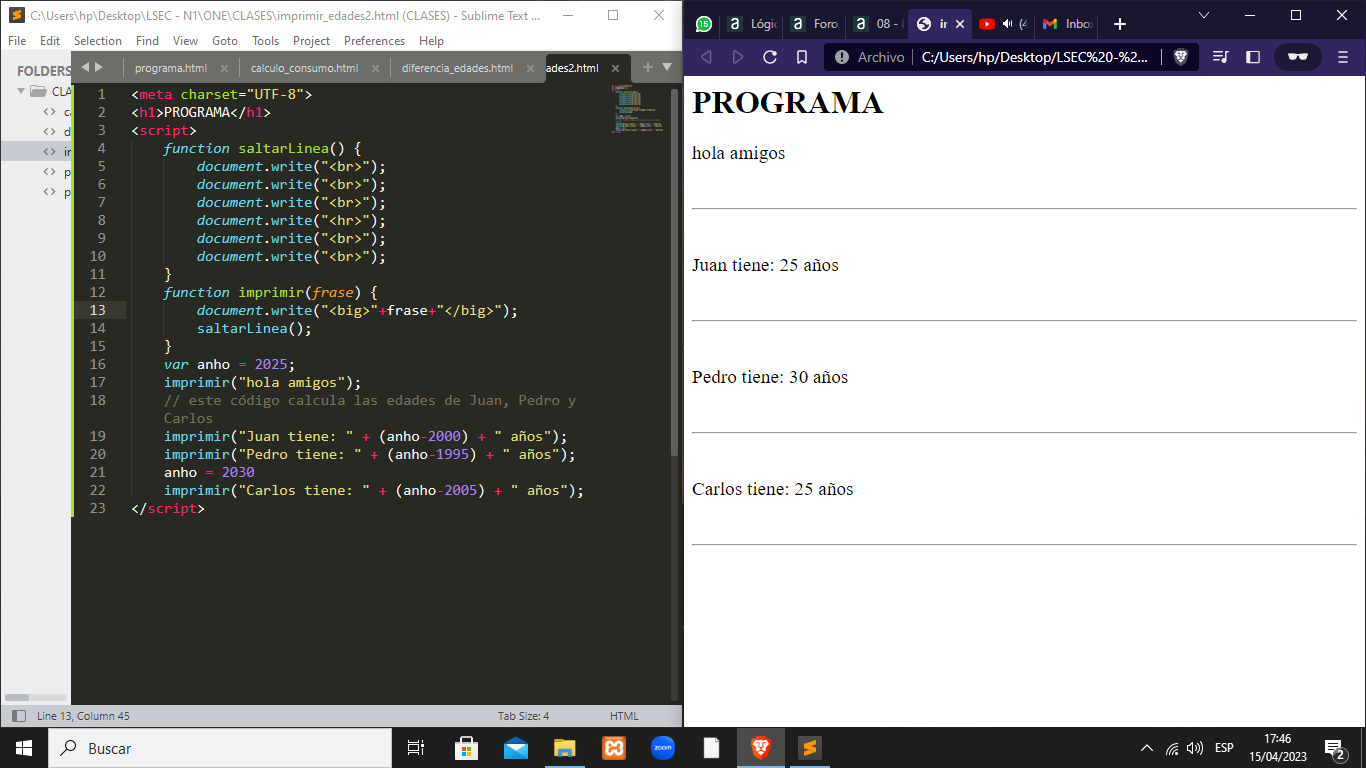Switch to the Foro browser tab

[x=814, y=24]
